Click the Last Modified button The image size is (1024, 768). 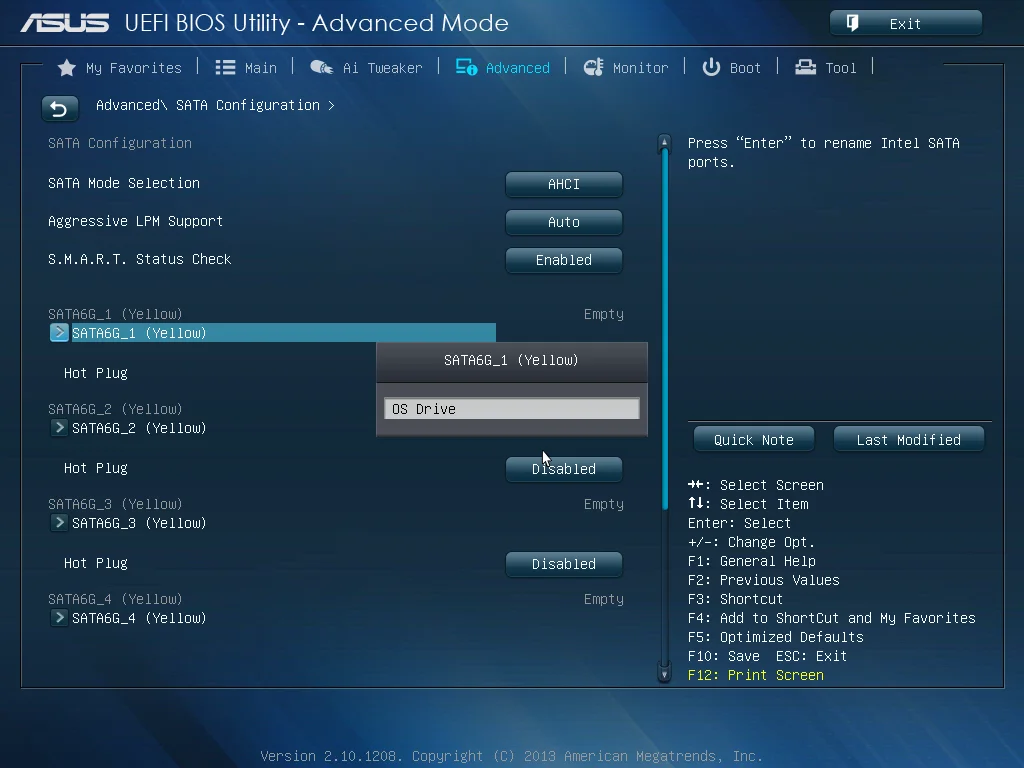pos(908,440)
